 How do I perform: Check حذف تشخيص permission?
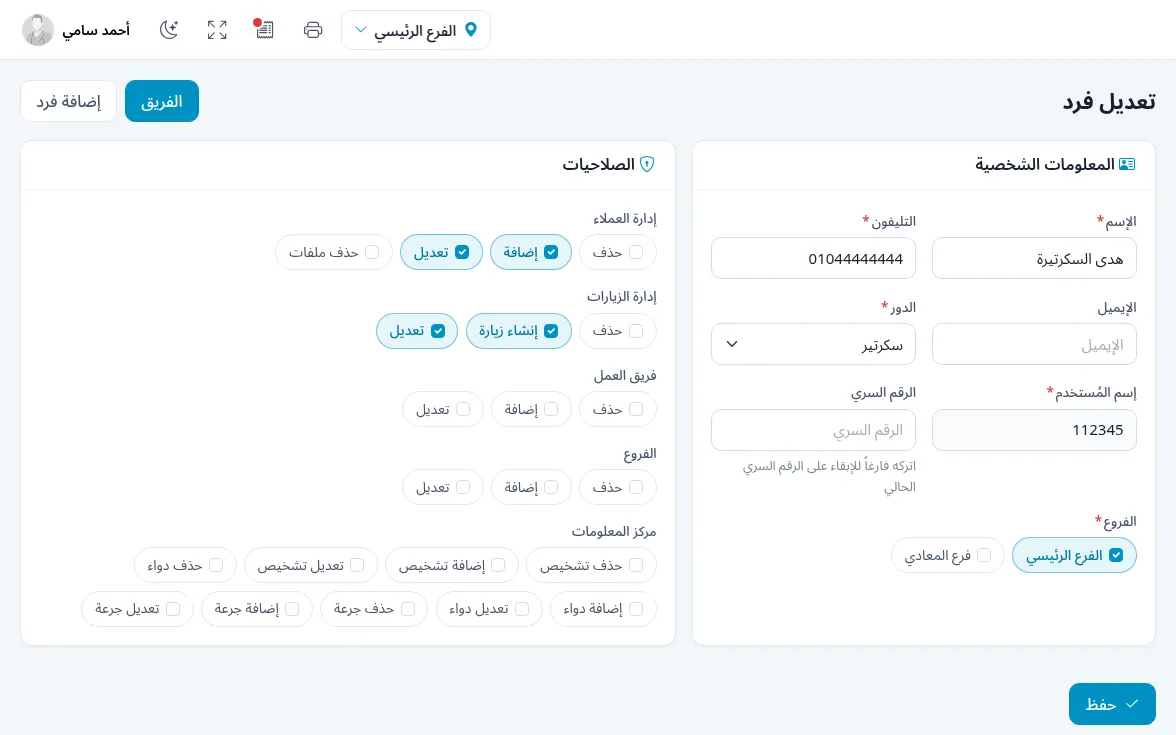(636, 565)
